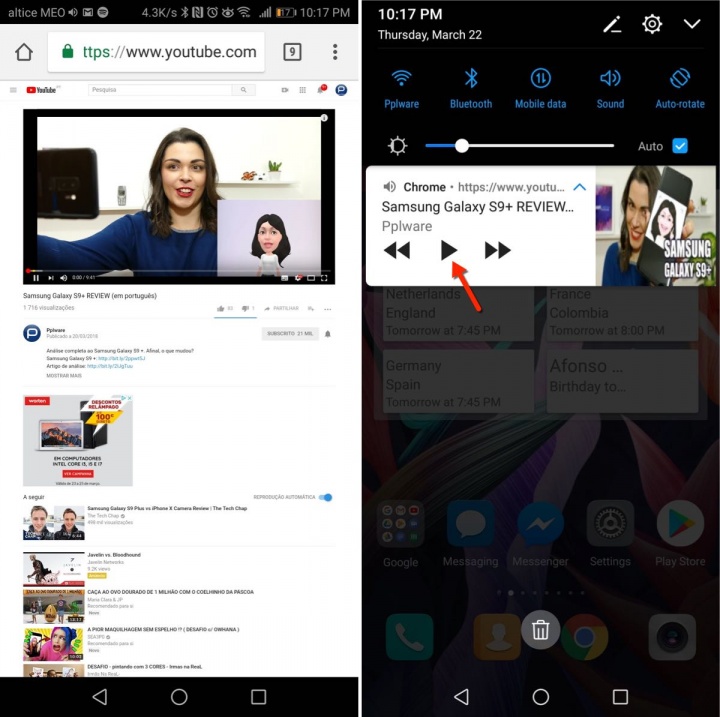Expand quick settings with the down chevron
This screenshot has width=720, height=717.
pyautogui.click(x=692, y=24)
